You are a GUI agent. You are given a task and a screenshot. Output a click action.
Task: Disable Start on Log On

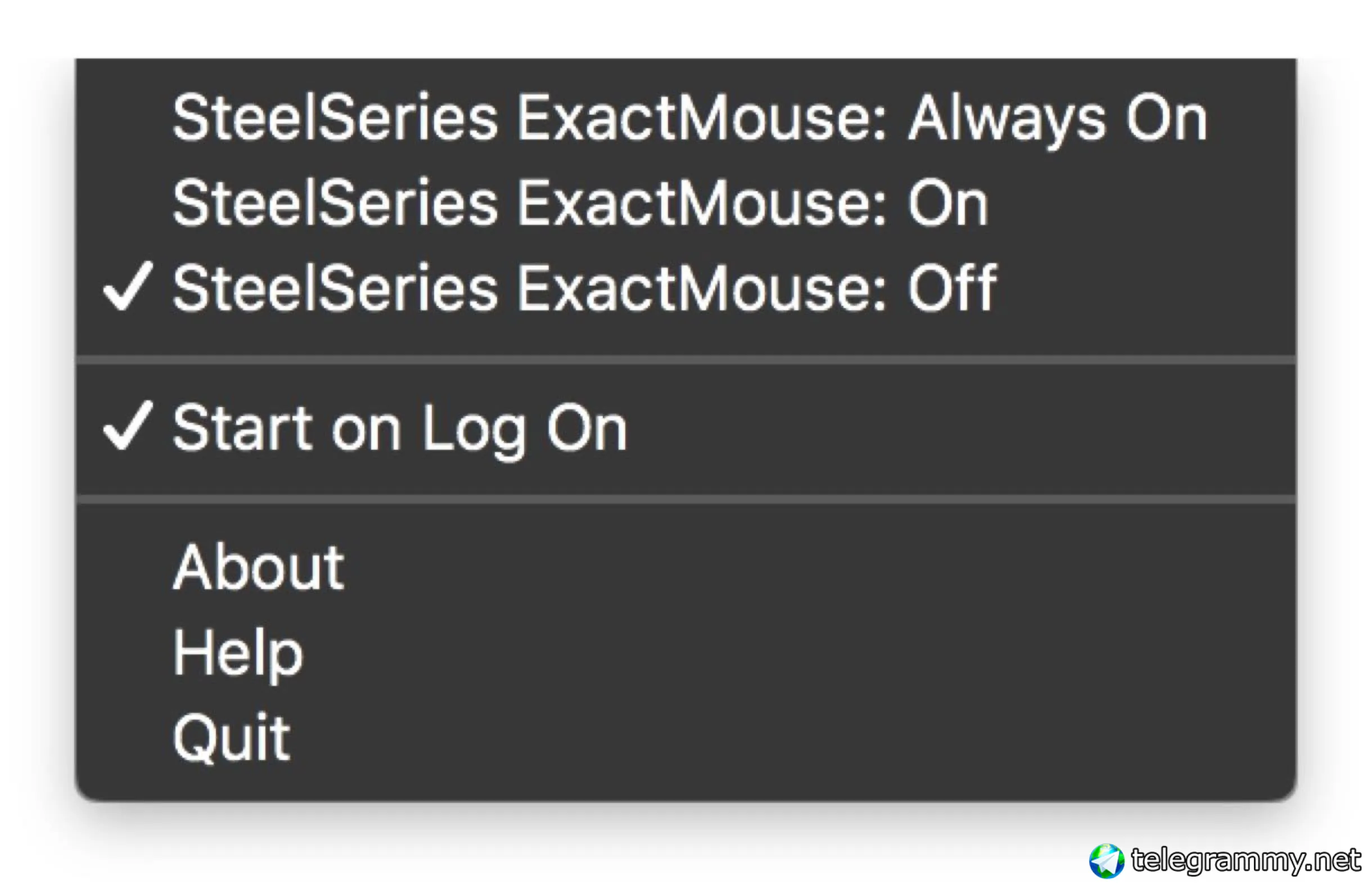tap(399, 428)
